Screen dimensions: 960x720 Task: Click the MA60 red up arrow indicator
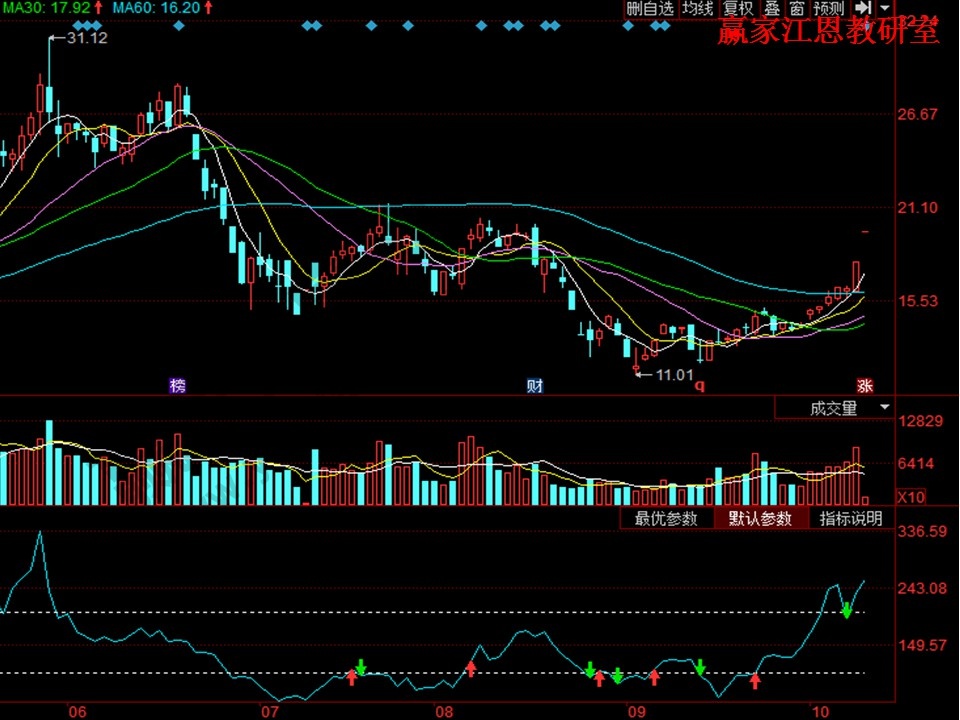pos(207,8)
